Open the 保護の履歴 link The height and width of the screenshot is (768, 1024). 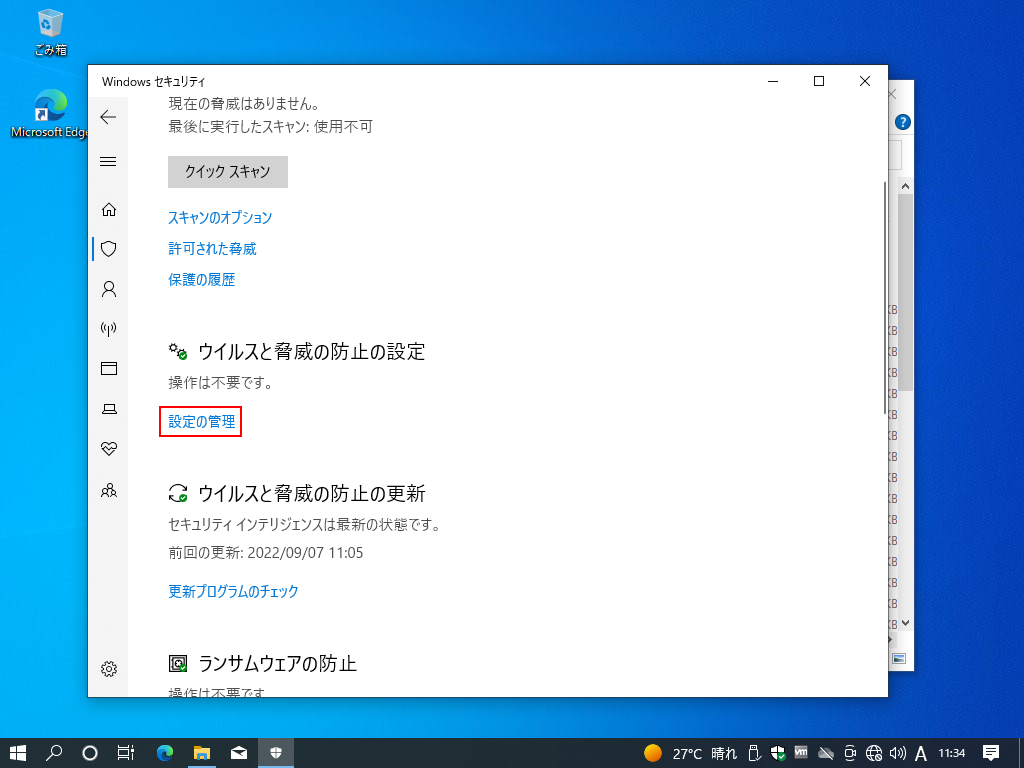click(x=201, y=280)
